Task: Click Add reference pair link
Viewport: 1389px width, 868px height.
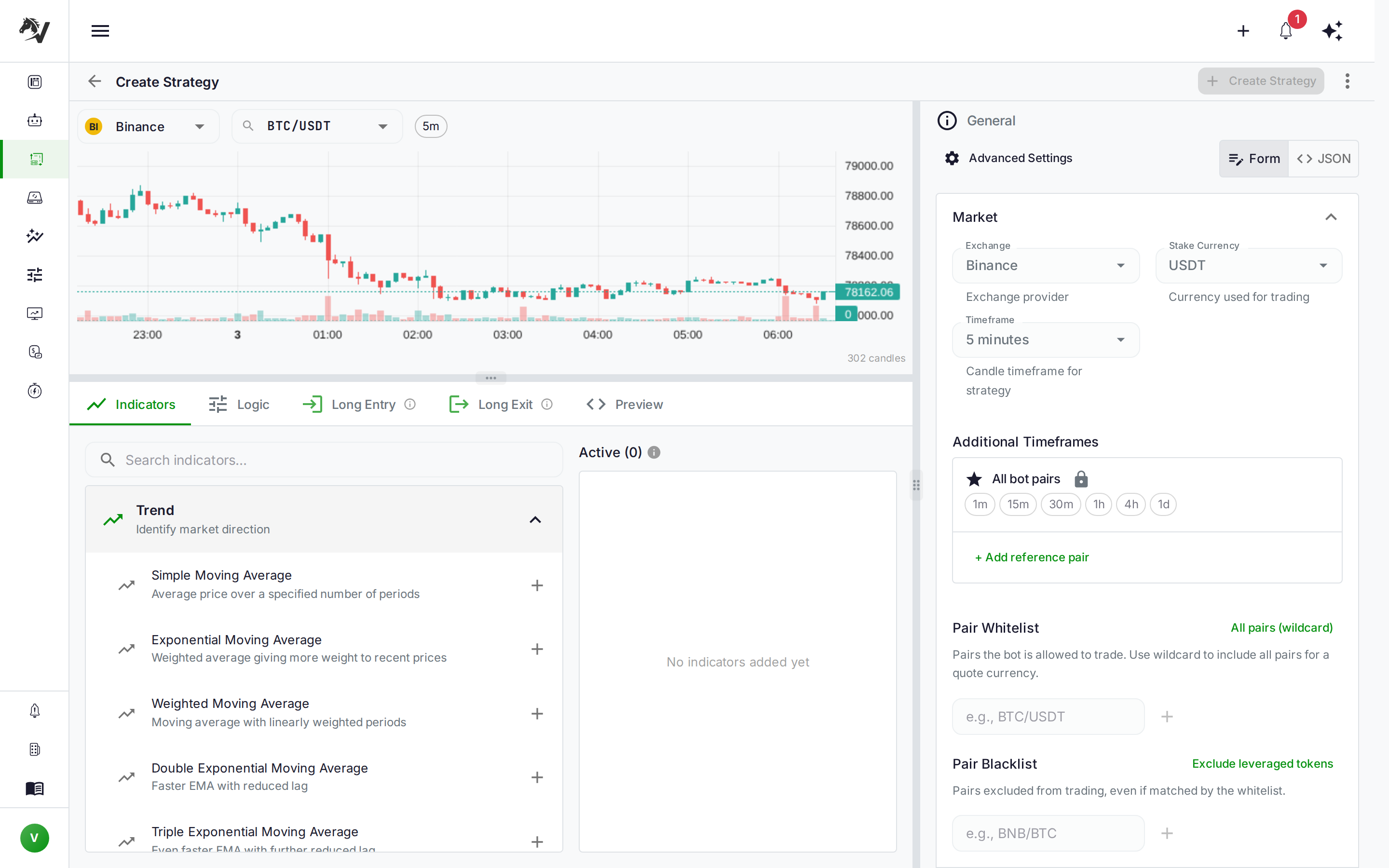Action: [x=1032, y=557]
